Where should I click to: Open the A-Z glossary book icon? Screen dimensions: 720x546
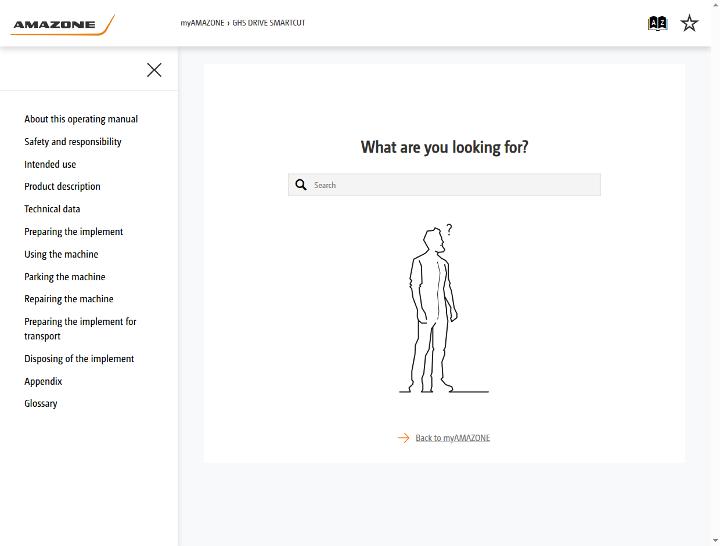pos(657,23)
